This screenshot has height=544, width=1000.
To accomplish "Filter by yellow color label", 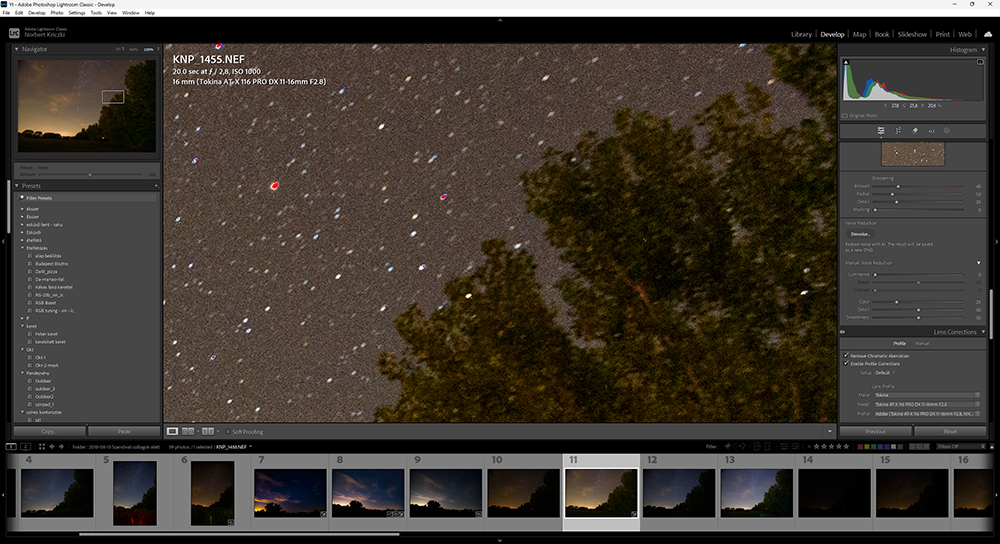I will [x=869, y=446].
